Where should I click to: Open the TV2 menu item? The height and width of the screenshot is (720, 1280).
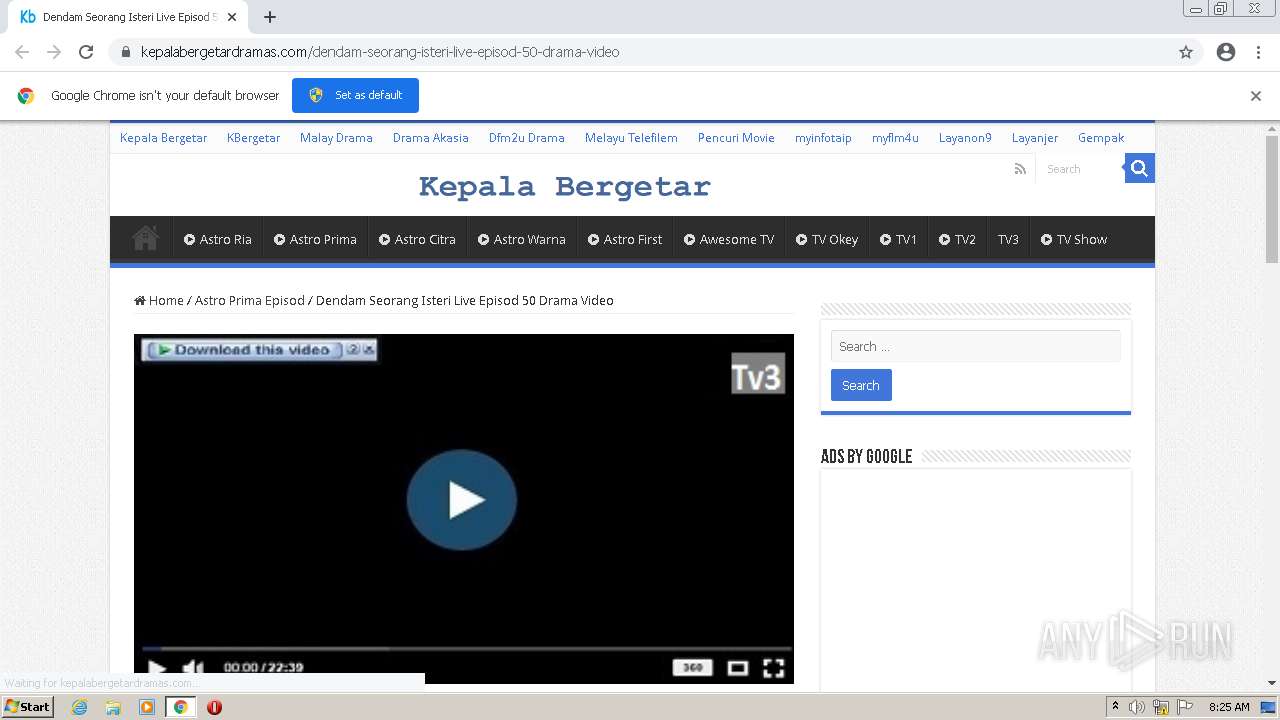pos(957,239)
